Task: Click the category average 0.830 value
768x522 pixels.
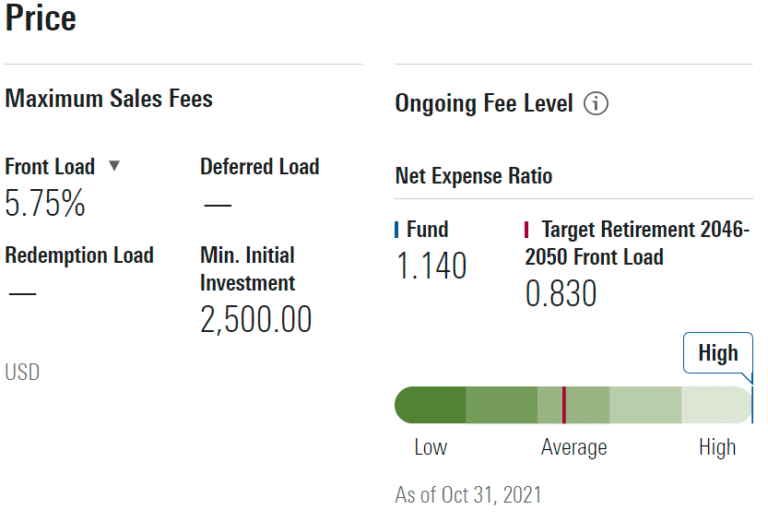Action: 561,293
